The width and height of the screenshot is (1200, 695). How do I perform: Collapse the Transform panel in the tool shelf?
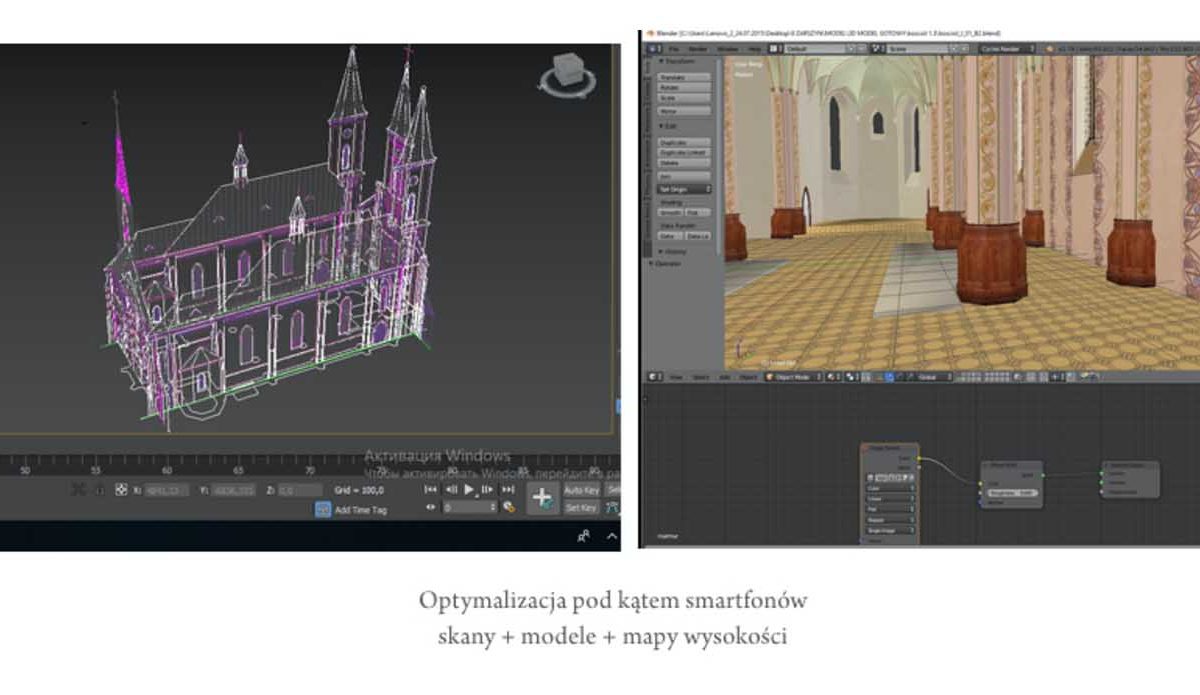[x=680, y=62]
